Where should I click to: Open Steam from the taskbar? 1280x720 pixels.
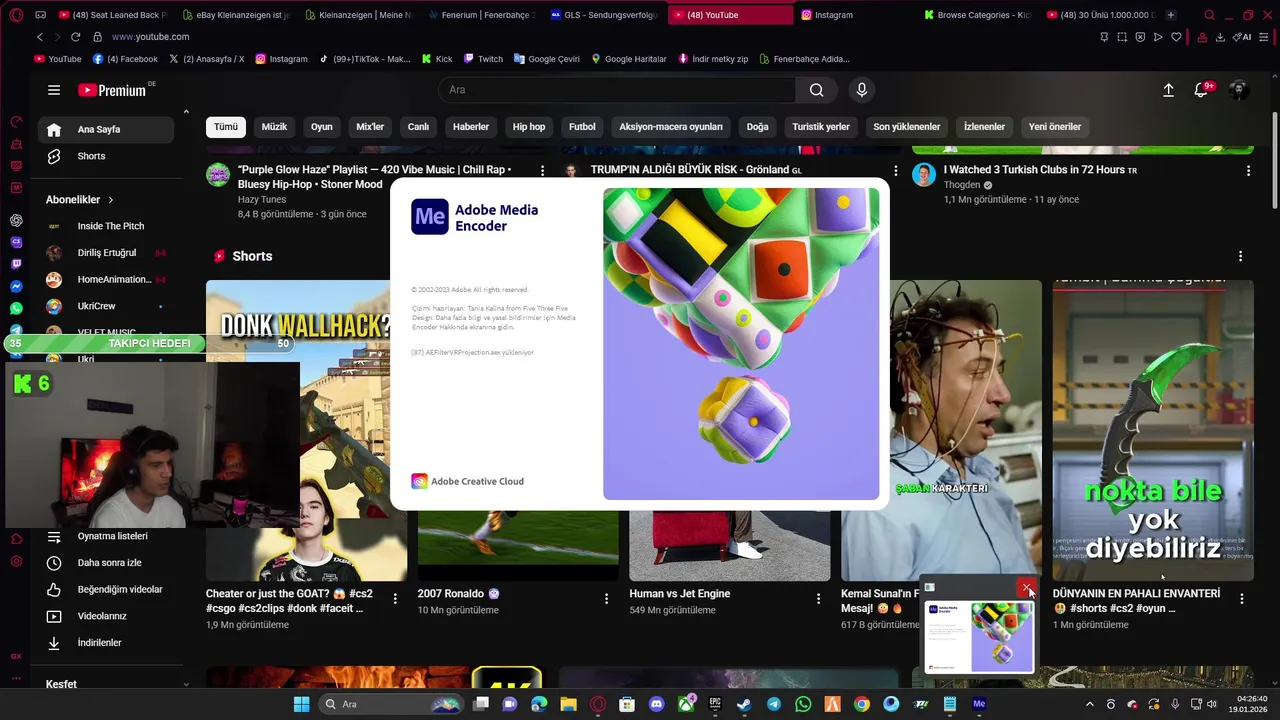[x=744, y=704]
